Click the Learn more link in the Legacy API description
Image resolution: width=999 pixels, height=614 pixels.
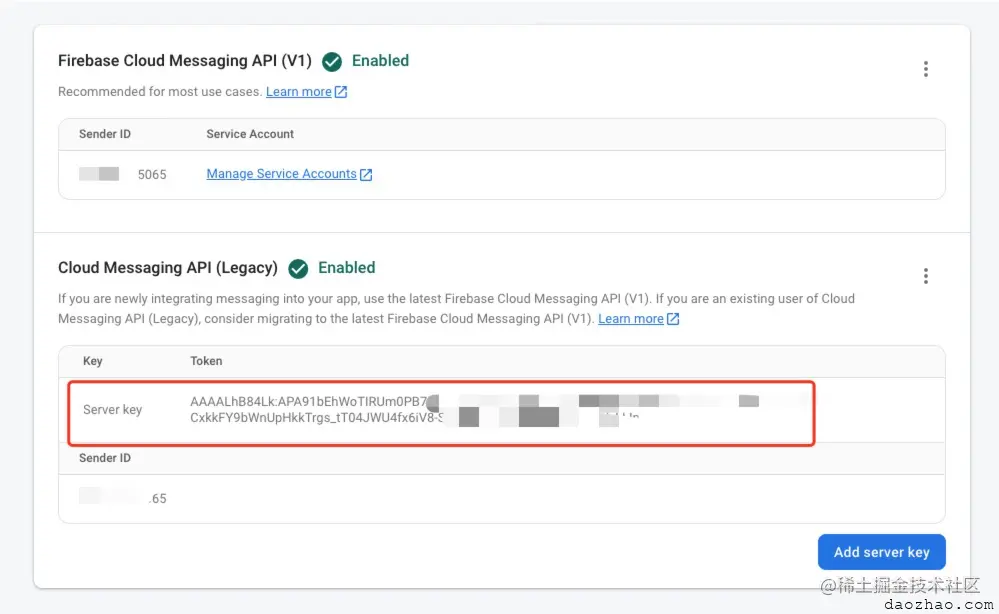coord(630,318)
